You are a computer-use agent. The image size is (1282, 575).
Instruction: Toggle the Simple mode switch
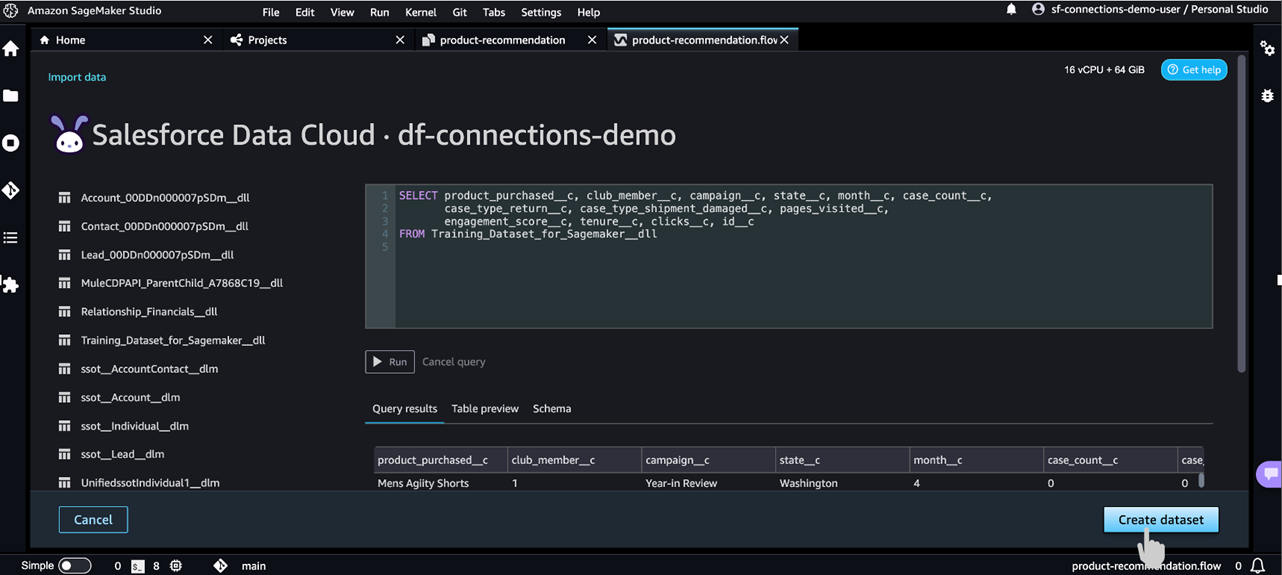click(74, 566)
